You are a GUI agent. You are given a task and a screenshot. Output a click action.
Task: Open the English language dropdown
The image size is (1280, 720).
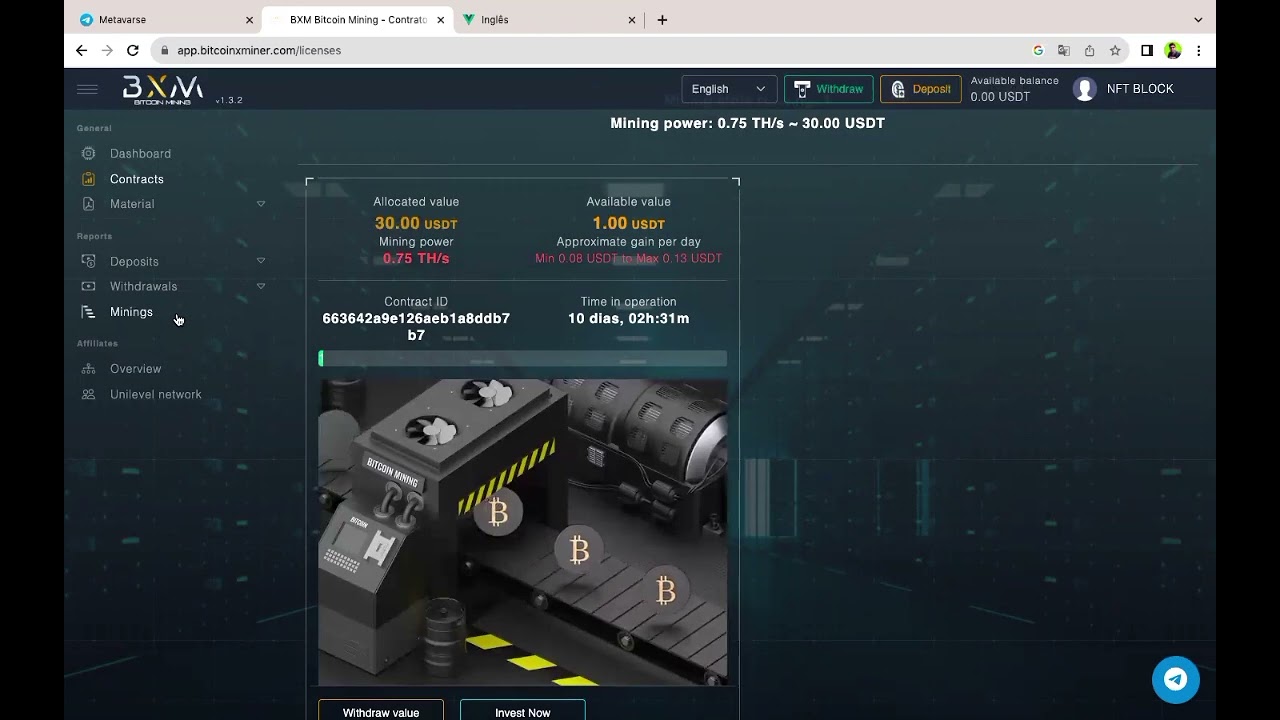[729, 89]
